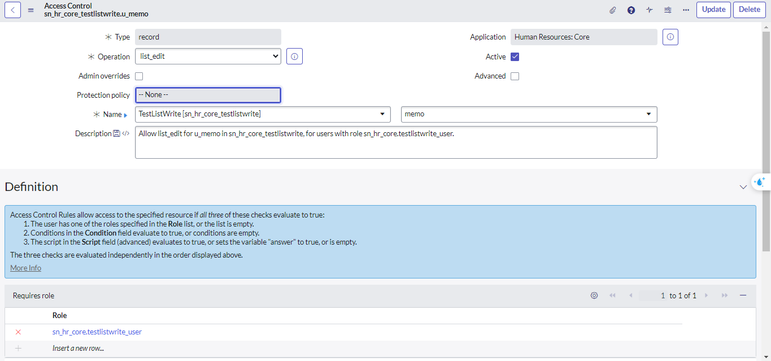Open the water drop assistant icon

[760, 182]
